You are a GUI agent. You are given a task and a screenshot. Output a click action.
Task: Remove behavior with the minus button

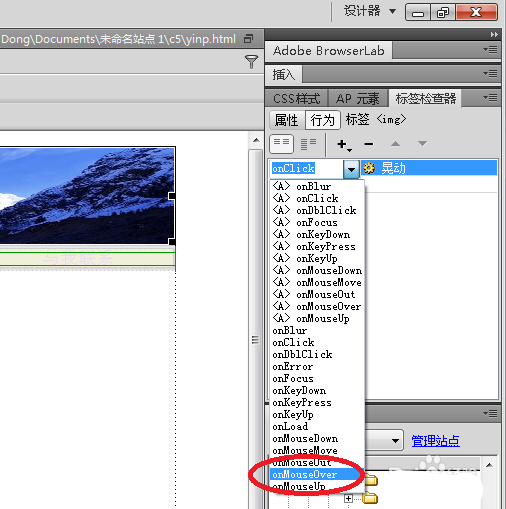pyautogui.click(x=369, y=144)
